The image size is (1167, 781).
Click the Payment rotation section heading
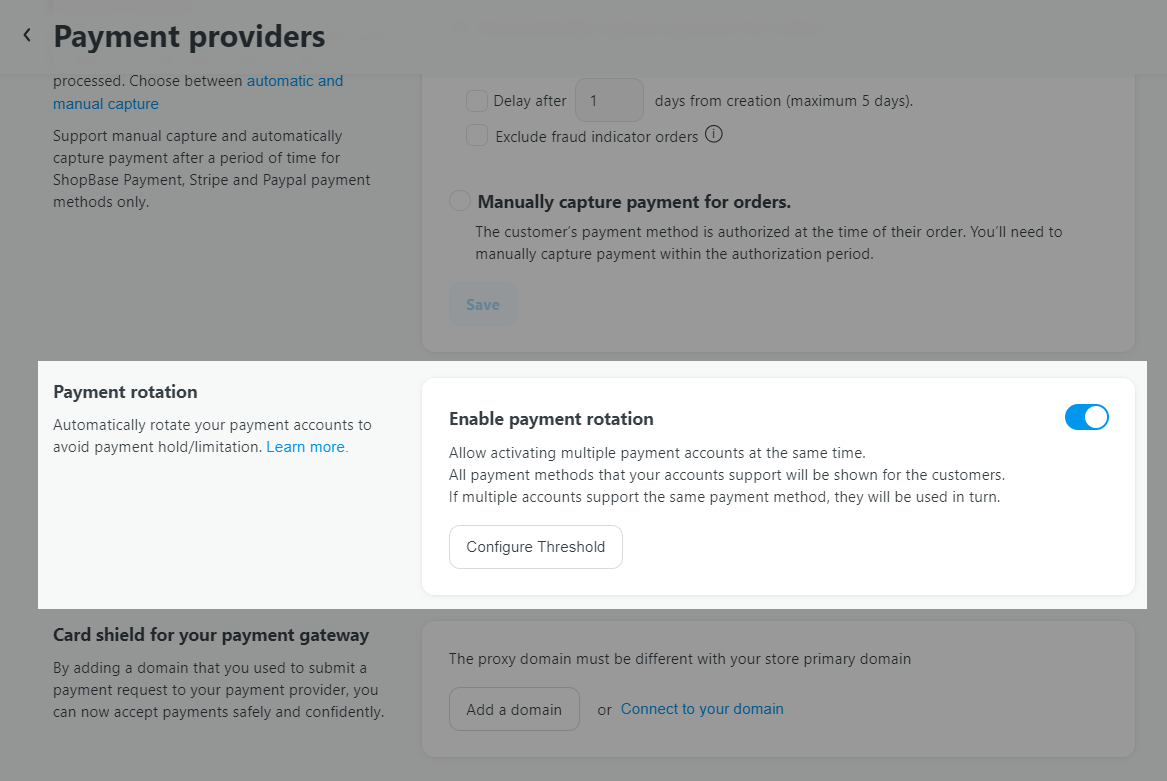[x=125, y=392]
